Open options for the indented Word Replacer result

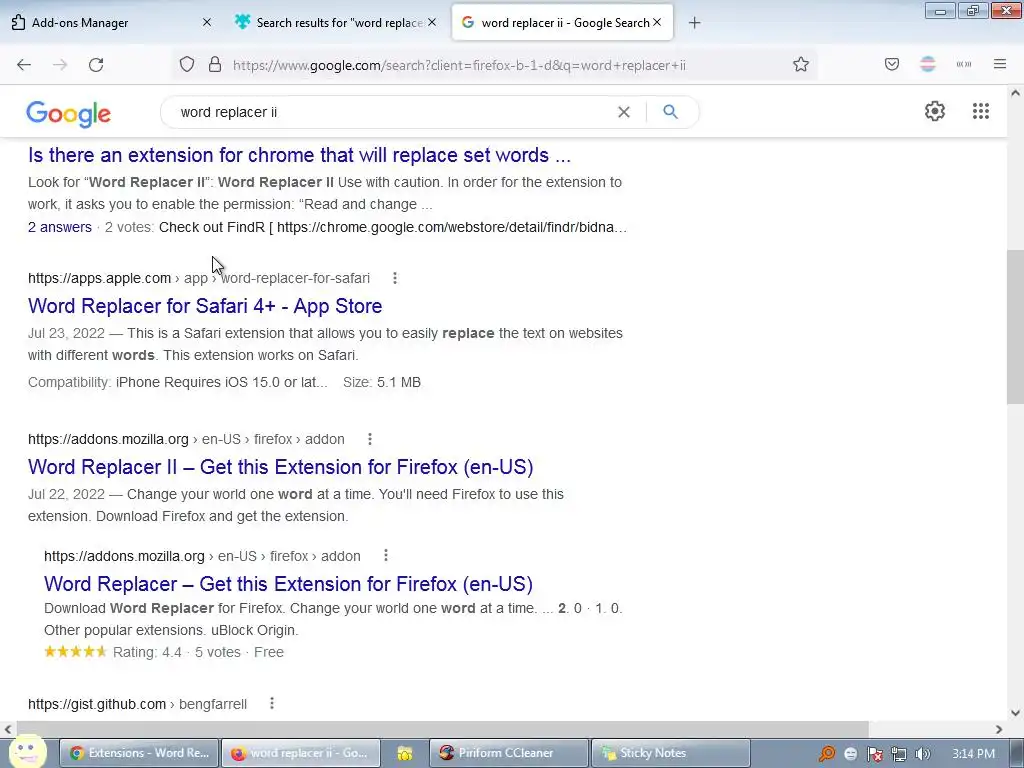(386, 556)
